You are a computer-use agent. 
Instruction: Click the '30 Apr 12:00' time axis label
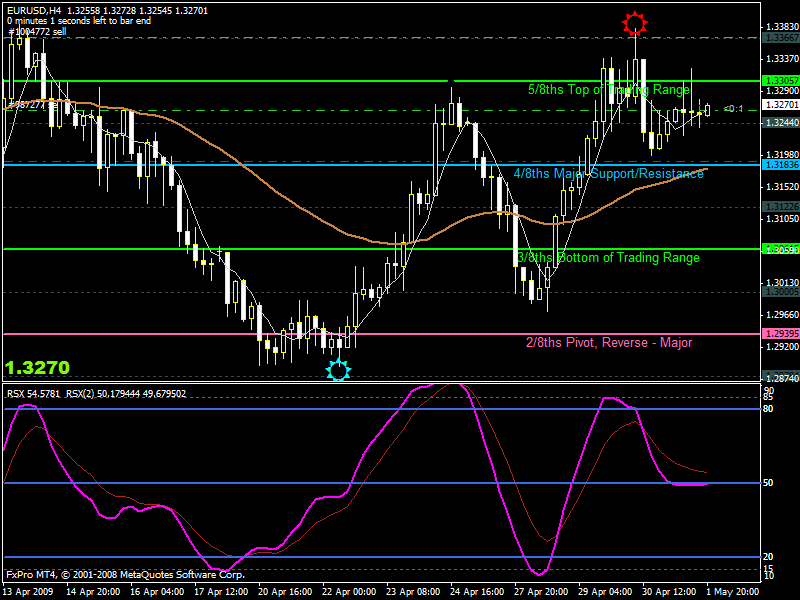pyautogui.click(x=669, y=592)
